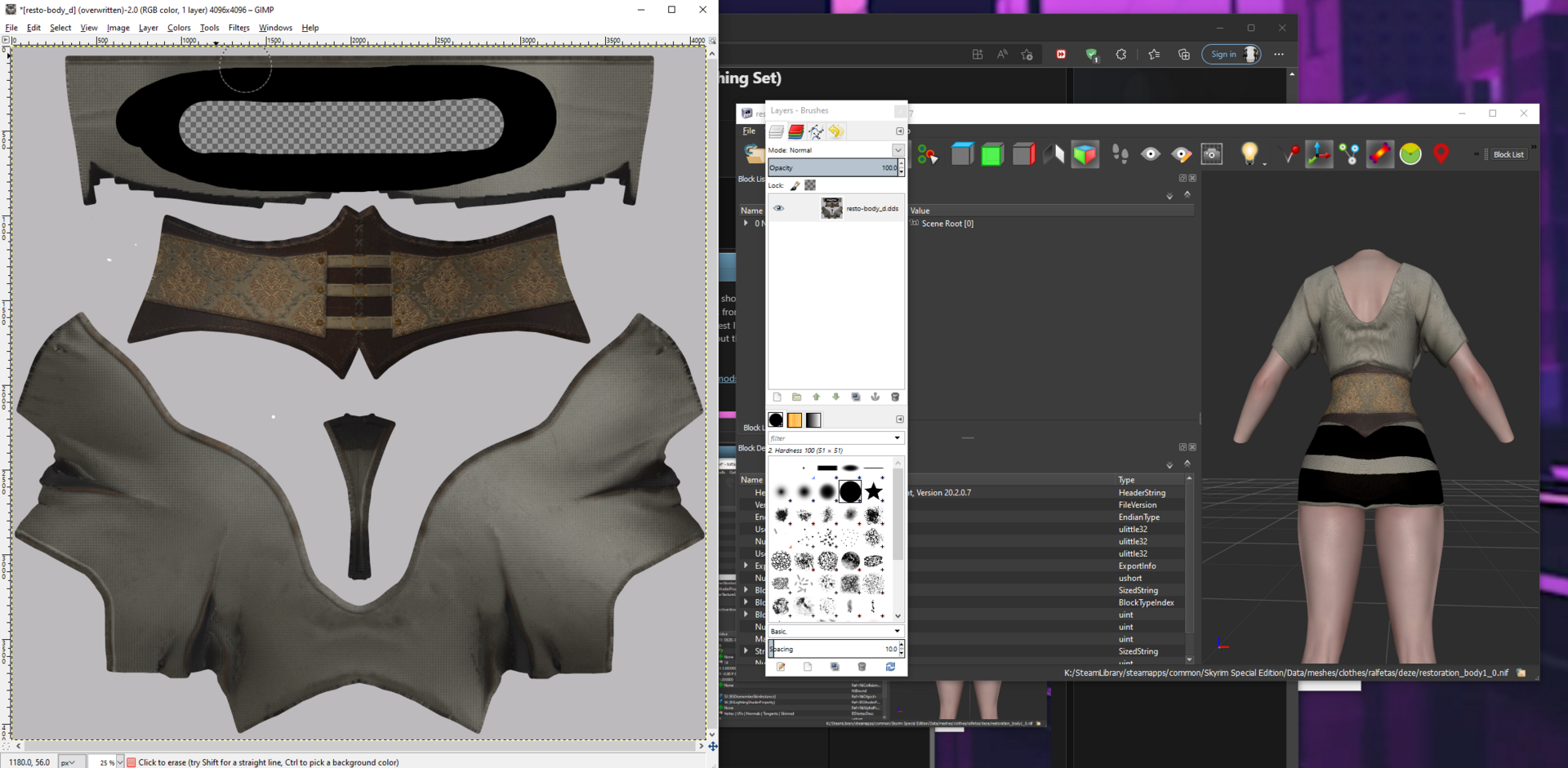
Task: Select the green front view cube
Action: pyautogui.click(x=992, y=153)
